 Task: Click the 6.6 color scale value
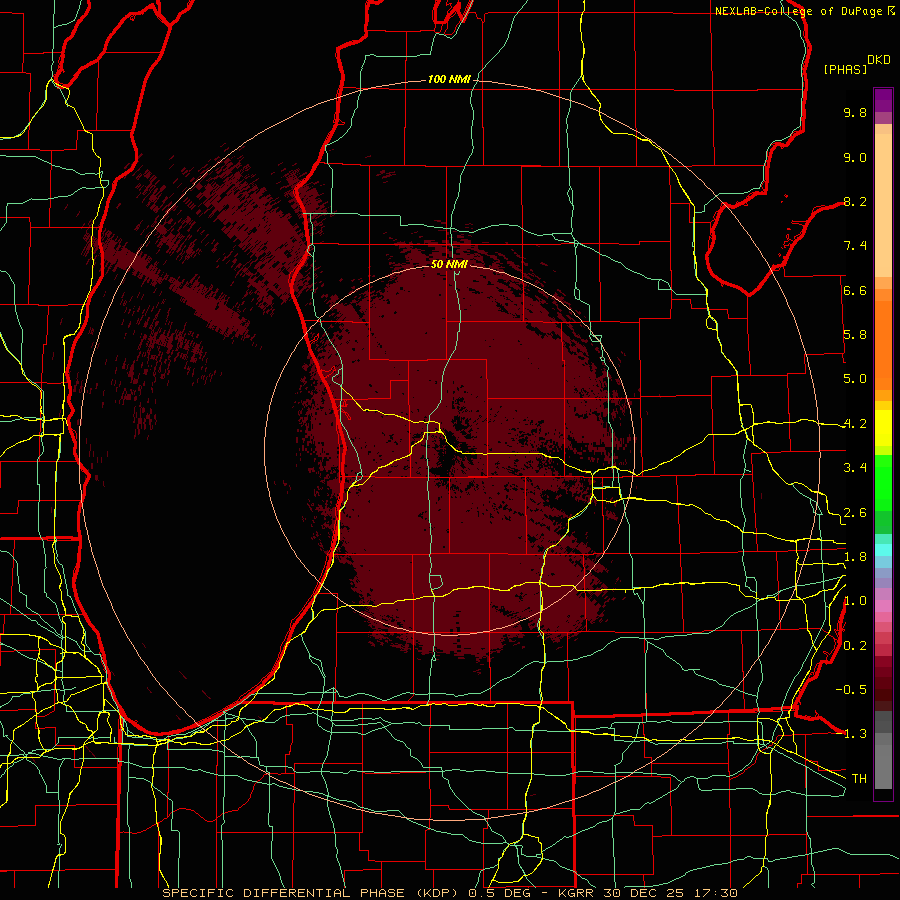855,290
